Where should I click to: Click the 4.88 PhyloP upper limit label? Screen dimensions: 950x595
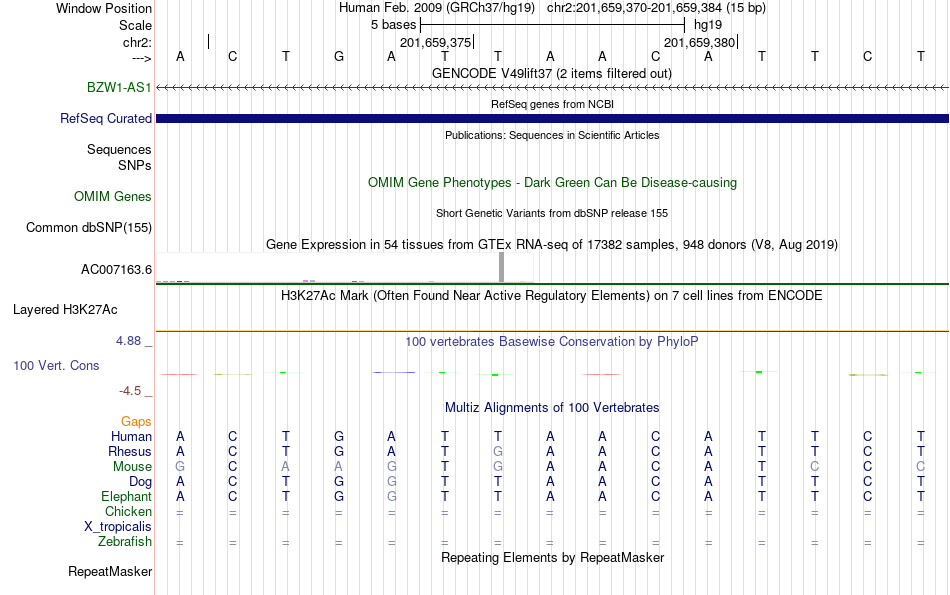(x=128, y=341)
